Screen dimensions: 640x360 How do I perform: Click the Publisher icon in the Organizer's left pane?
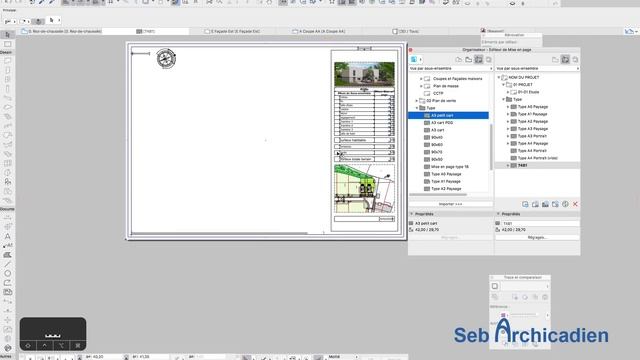[x=489, y=60]
